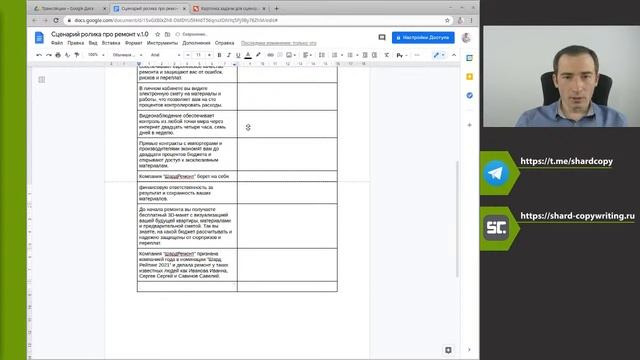
Task: Show document outline icon
Action: point(42,80)
